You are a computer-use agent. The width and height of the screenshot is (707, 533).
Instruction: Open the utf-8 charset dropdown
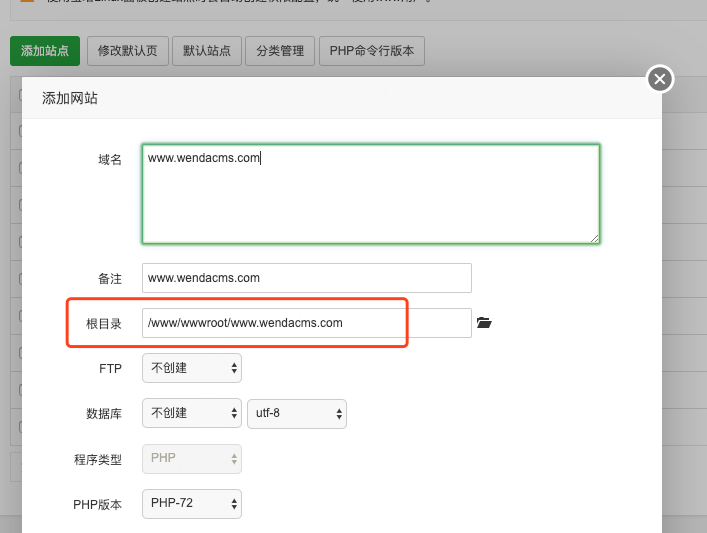point(297,414)
